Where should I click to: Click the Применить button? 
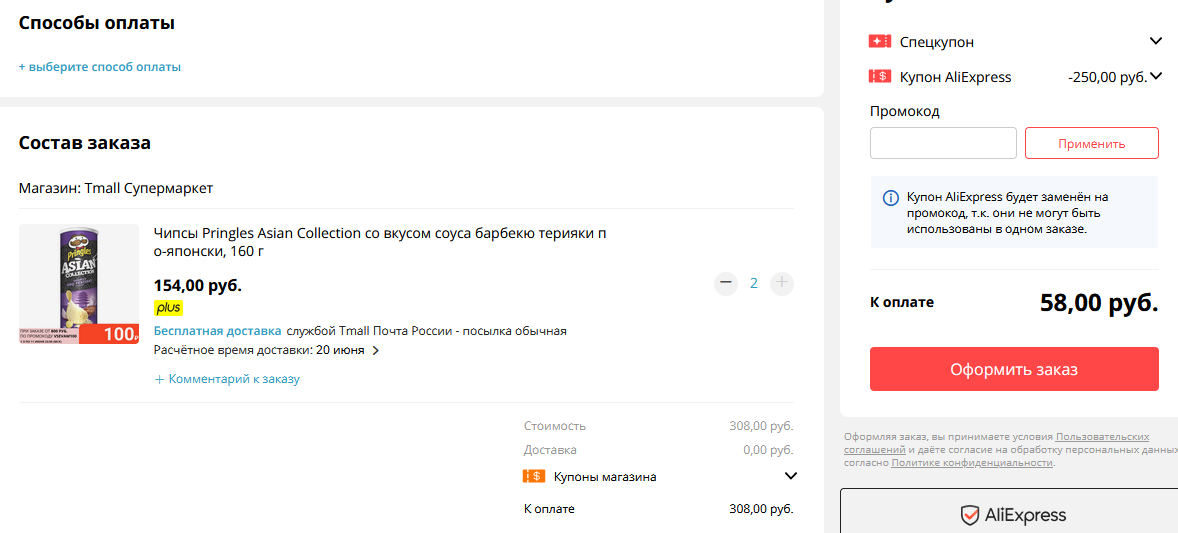[x=1092, y=143]
